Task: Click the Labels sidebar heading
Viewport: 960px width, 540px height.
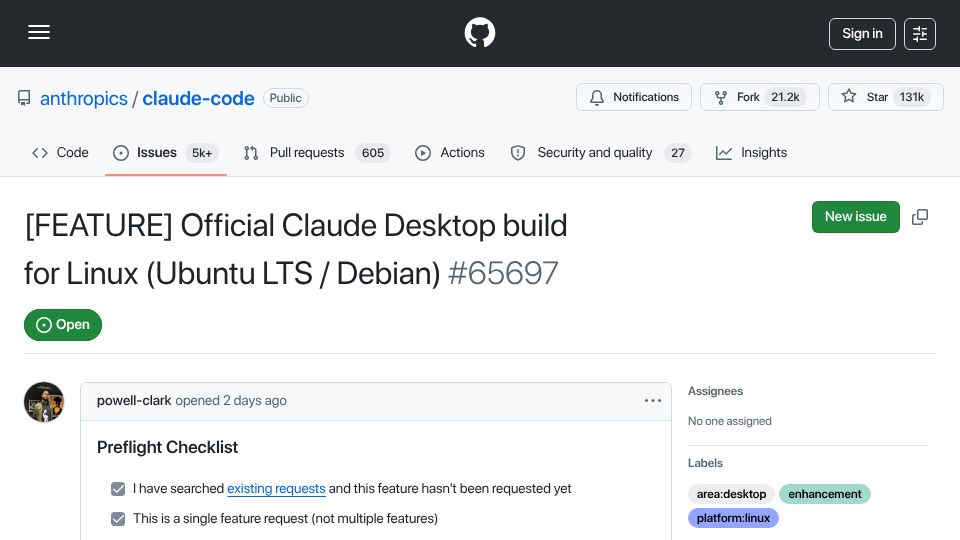Action: 705,463
